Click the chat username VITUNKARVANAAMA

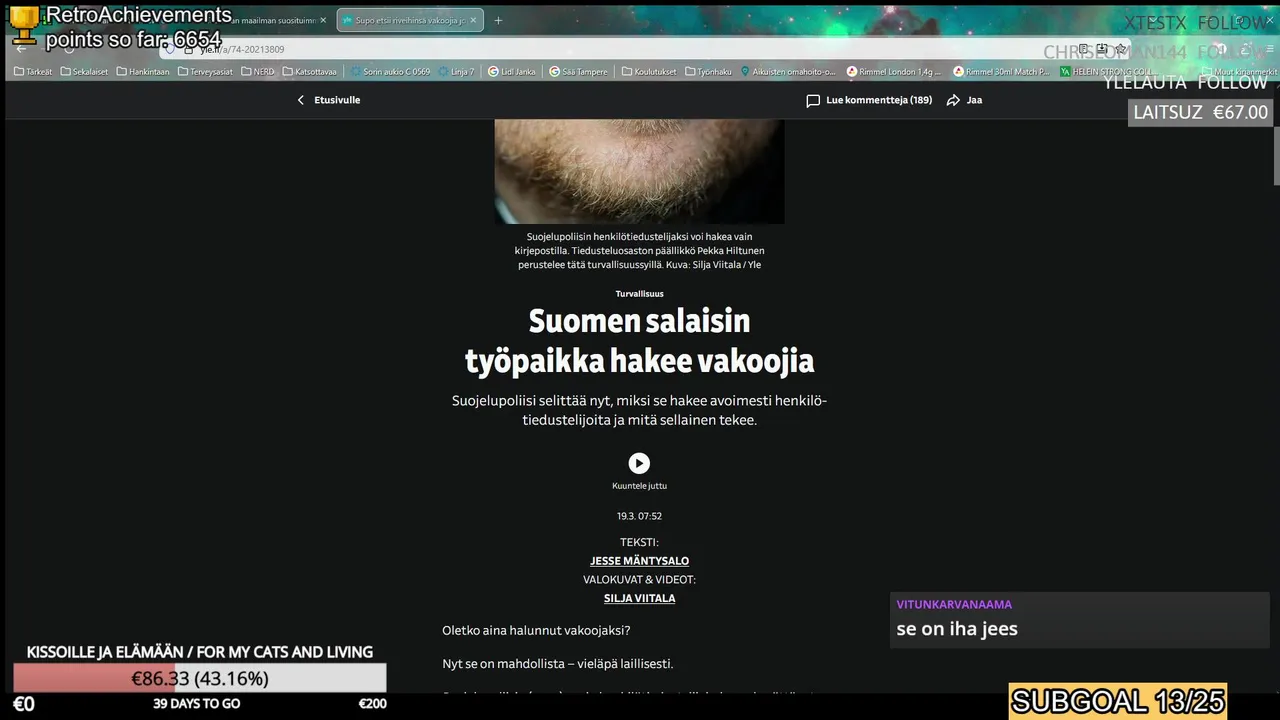(x=954, y=604)
